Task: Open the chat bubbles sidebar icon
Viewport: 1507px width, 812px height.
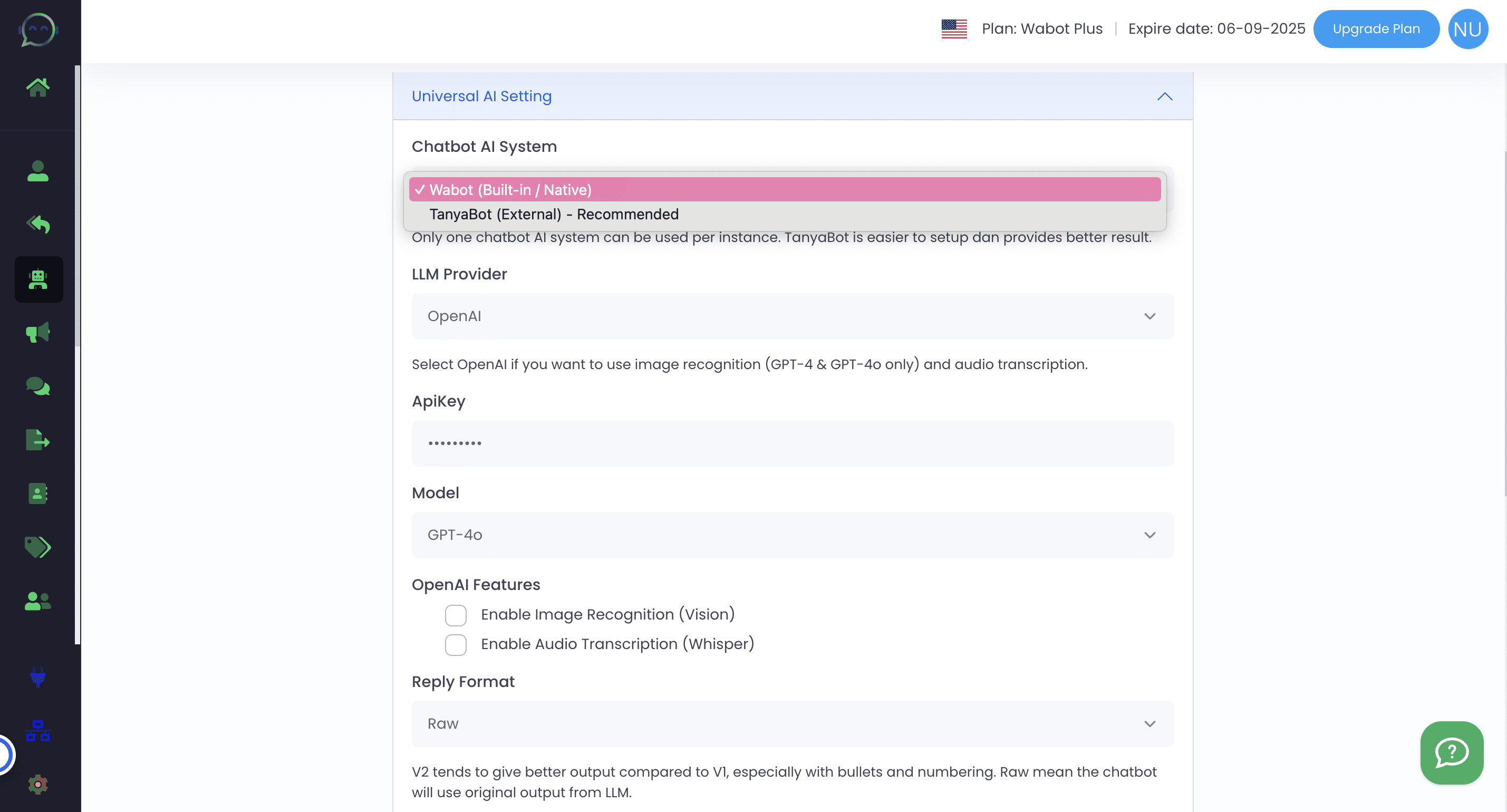Action: [x=38, y=386]
